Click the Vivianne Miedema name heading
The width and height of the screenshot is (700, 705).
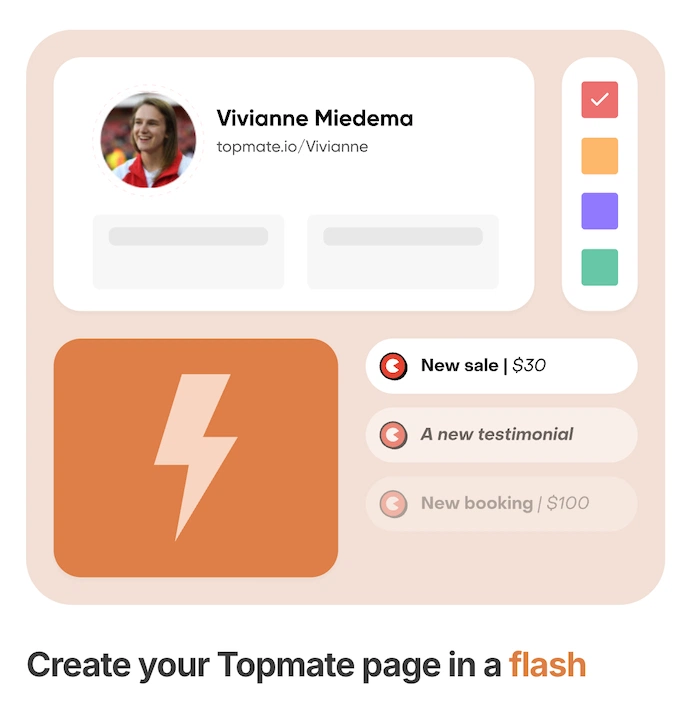point(315,118)
